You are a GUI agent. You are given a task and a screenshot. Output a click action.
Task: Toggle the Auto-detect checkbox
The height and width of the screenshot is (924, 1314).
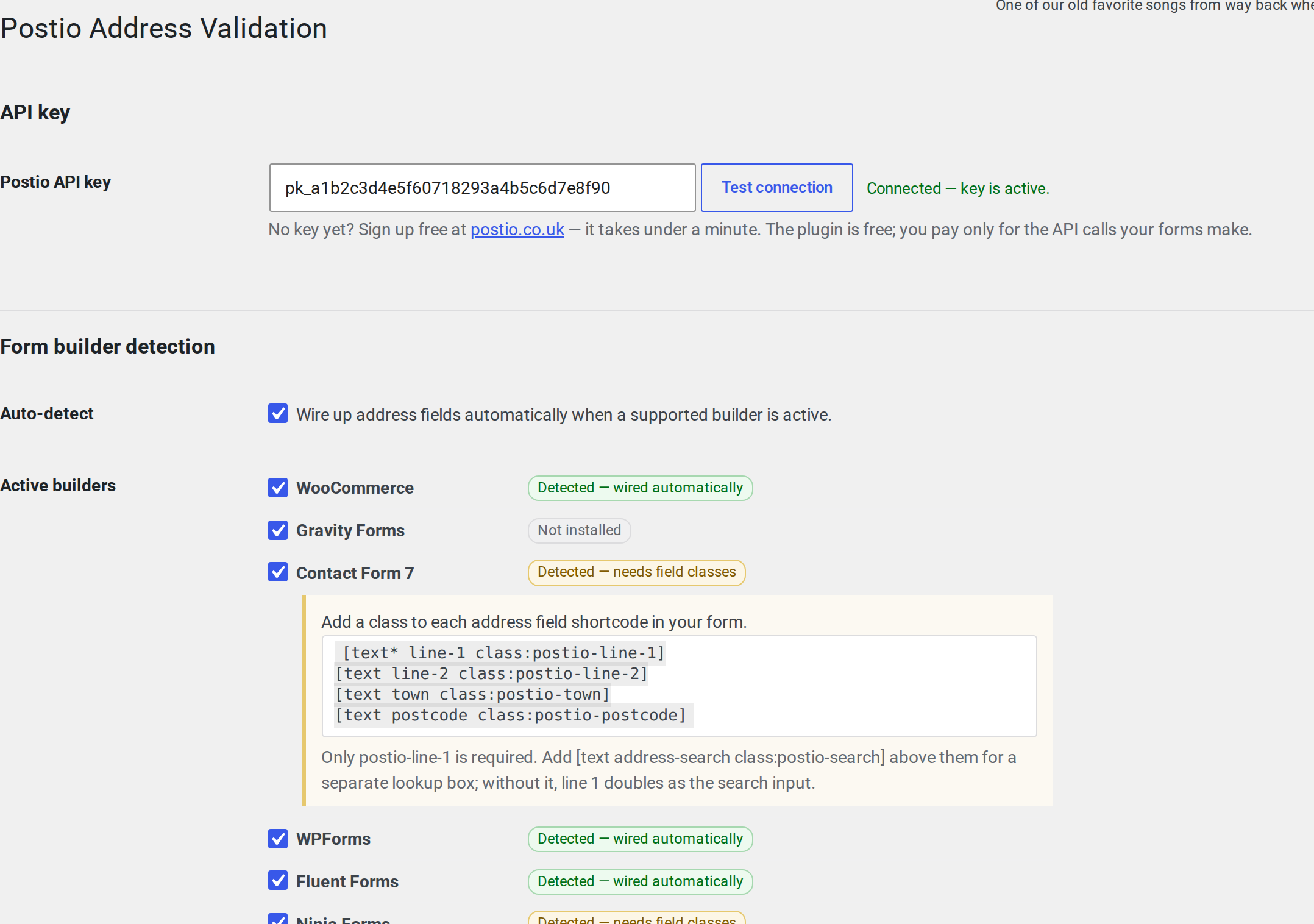click(278, 413)
